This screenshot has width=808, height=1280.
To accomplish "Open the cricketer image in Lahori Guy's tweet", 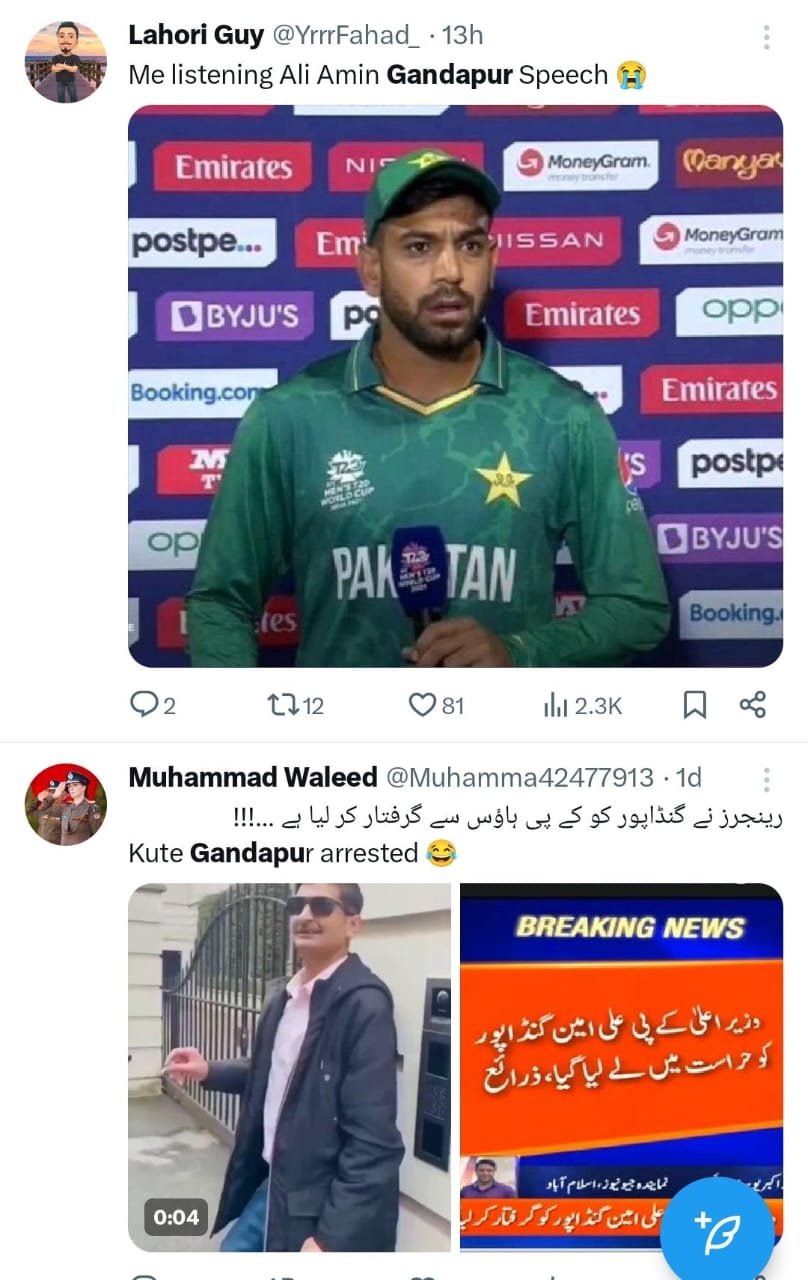I will coord(455,386).
